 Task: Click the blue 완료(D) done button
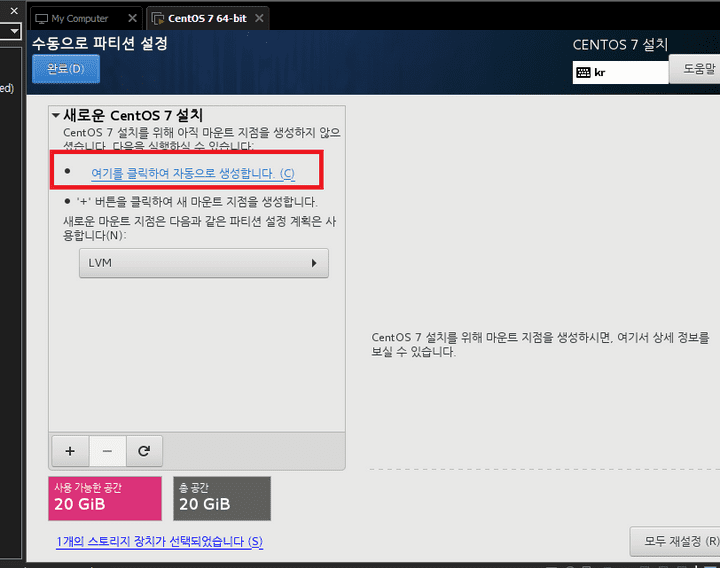click(x=66, y=69)
